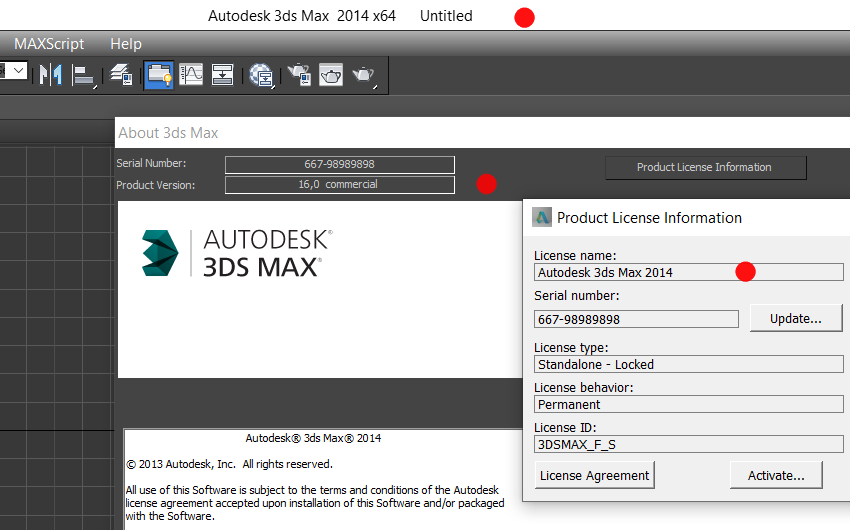
Task: Click the "License ID:" label
Action: click(565, 428)
